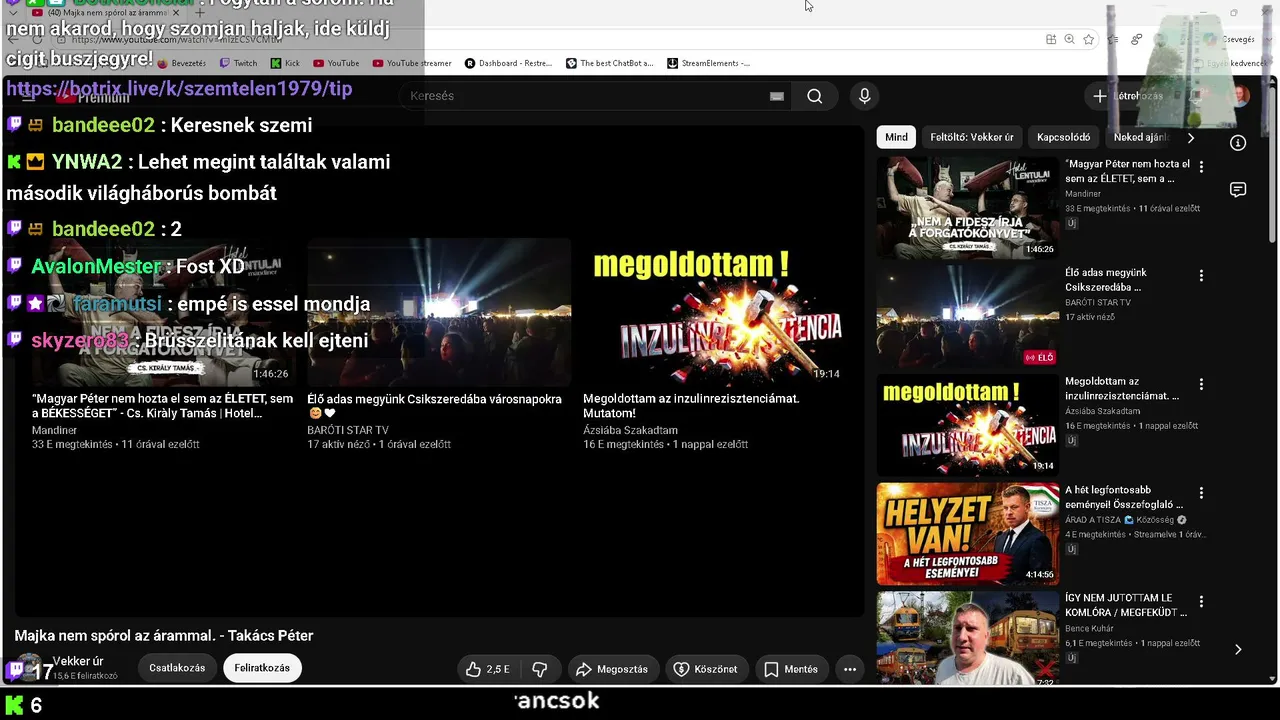The image size is (1280, 720).
Task: Open options for 'A hét legfontosabb eseményei' video
Action: coord(1201,493)
